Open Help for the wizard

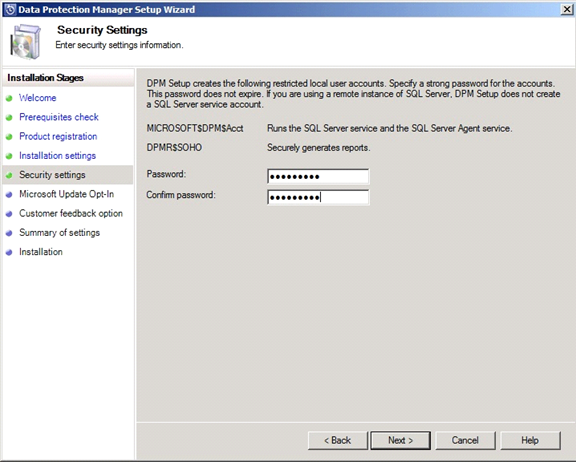point(530,440)
